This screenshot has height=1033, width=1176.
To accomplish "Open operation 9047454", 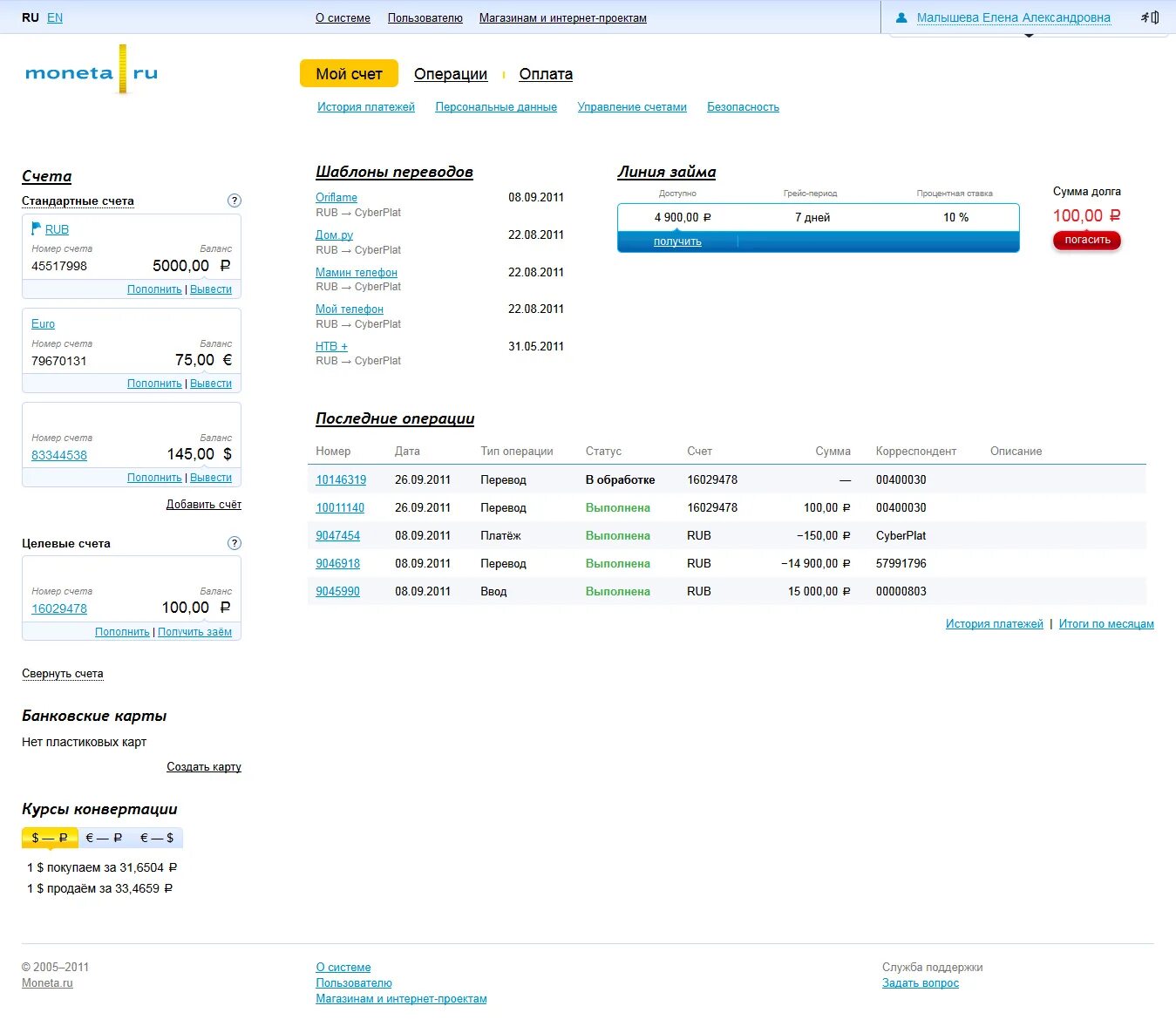I will point(337,536).
